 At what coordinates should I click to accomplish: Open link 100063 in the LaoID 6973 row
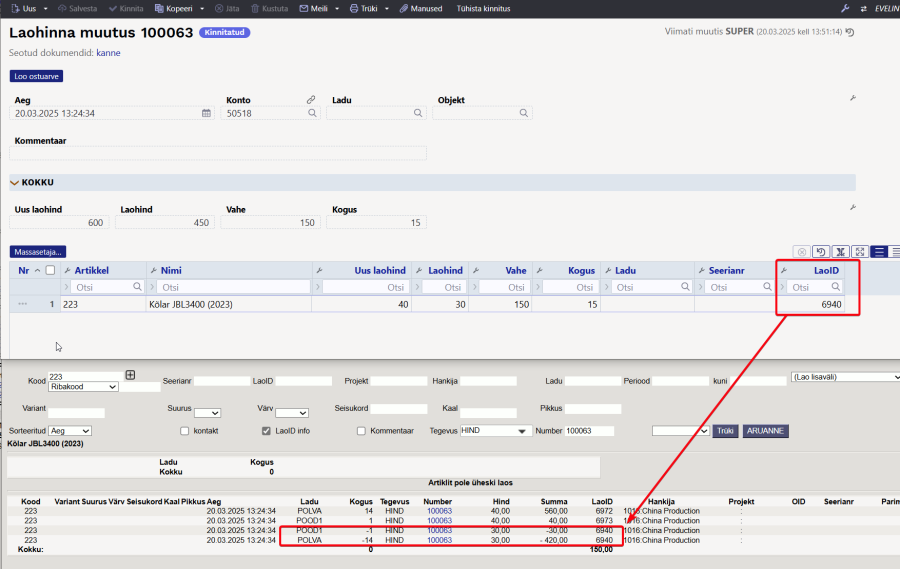(439, 521)
